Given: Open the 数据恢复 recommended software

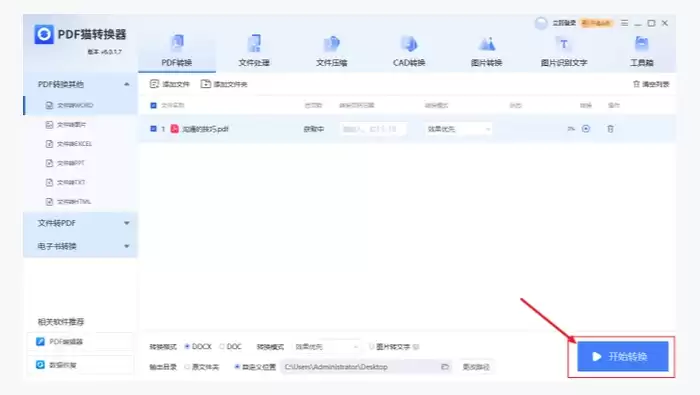Looking at the screenshot, I should 80,365.
